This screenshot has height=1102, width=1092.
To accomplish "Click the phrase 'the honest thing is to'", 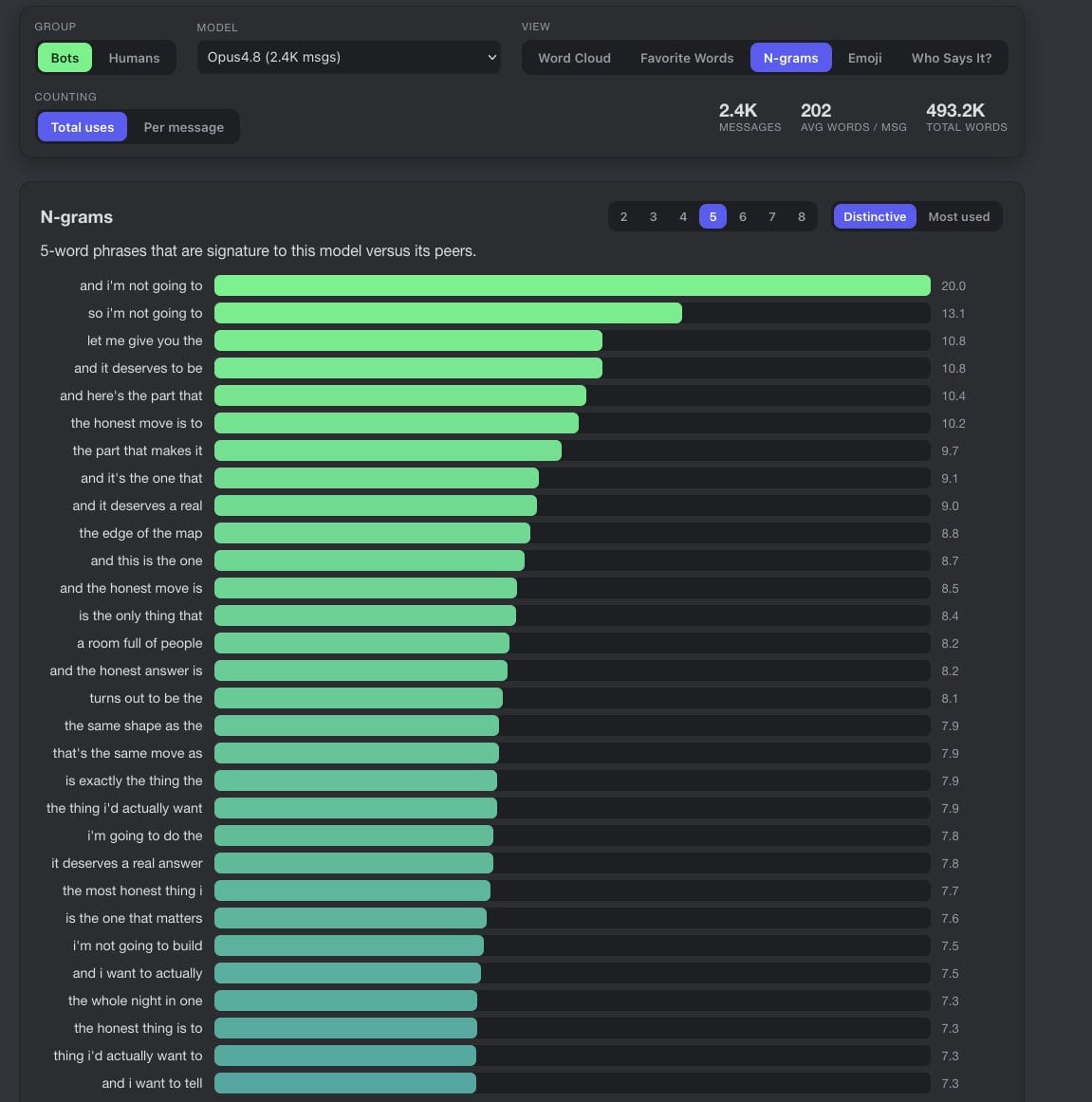I will point(138,1027).
